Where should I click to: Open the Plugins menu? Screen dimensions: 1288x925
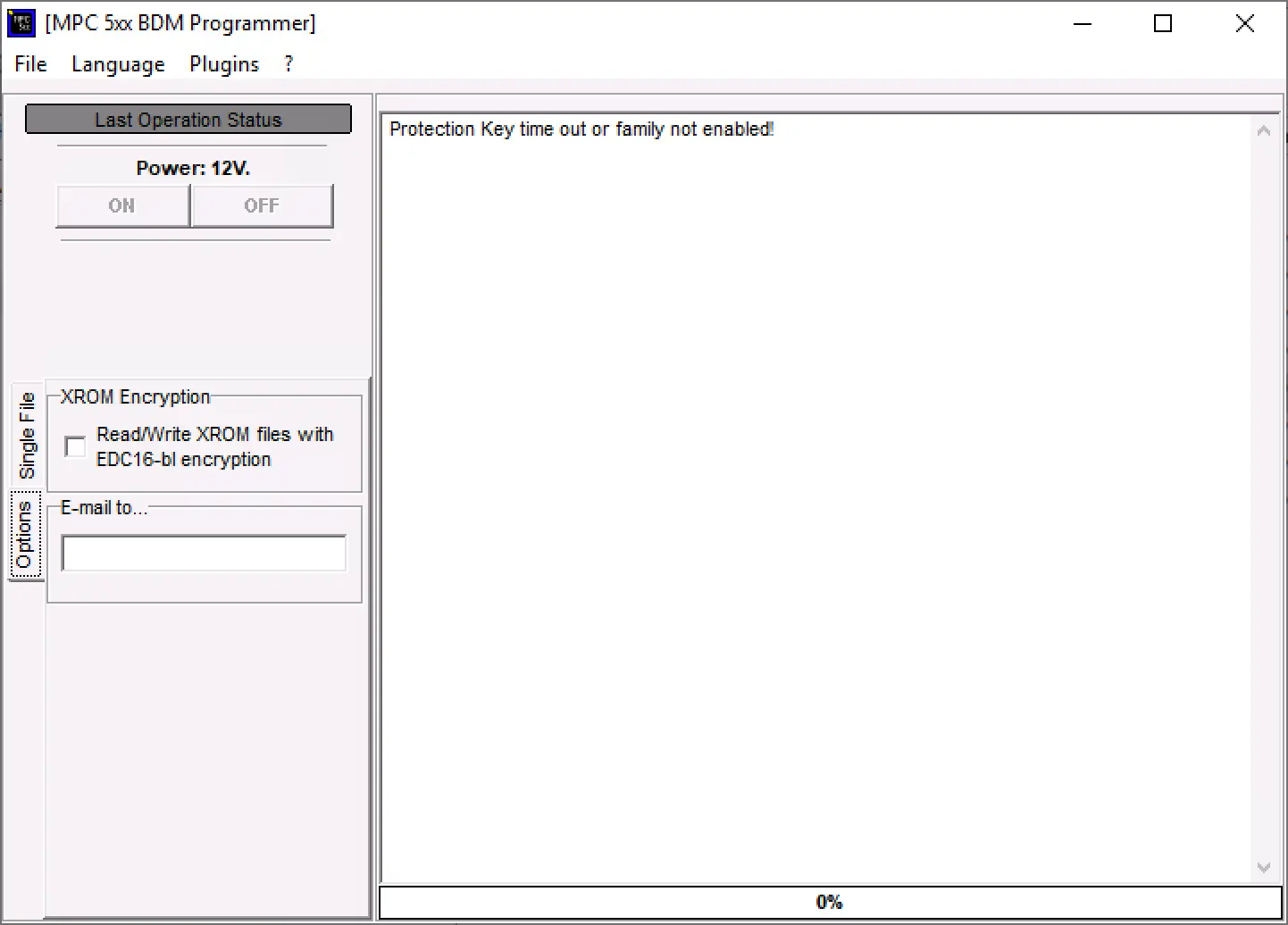coord(224,64)
